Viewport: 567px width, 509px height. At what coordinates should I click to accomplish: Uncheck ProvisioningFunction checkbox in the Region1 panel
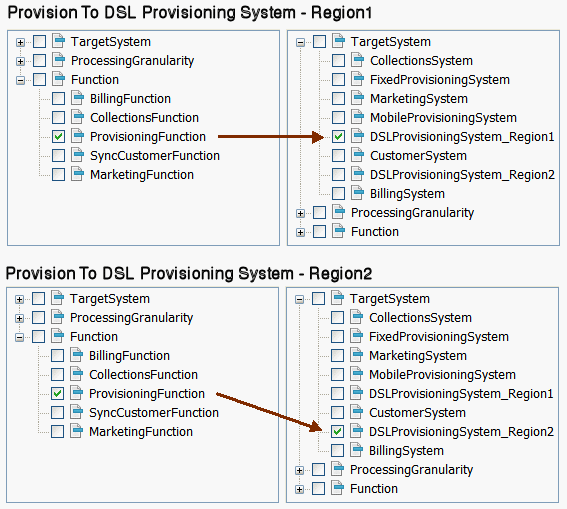pos(58,137)
